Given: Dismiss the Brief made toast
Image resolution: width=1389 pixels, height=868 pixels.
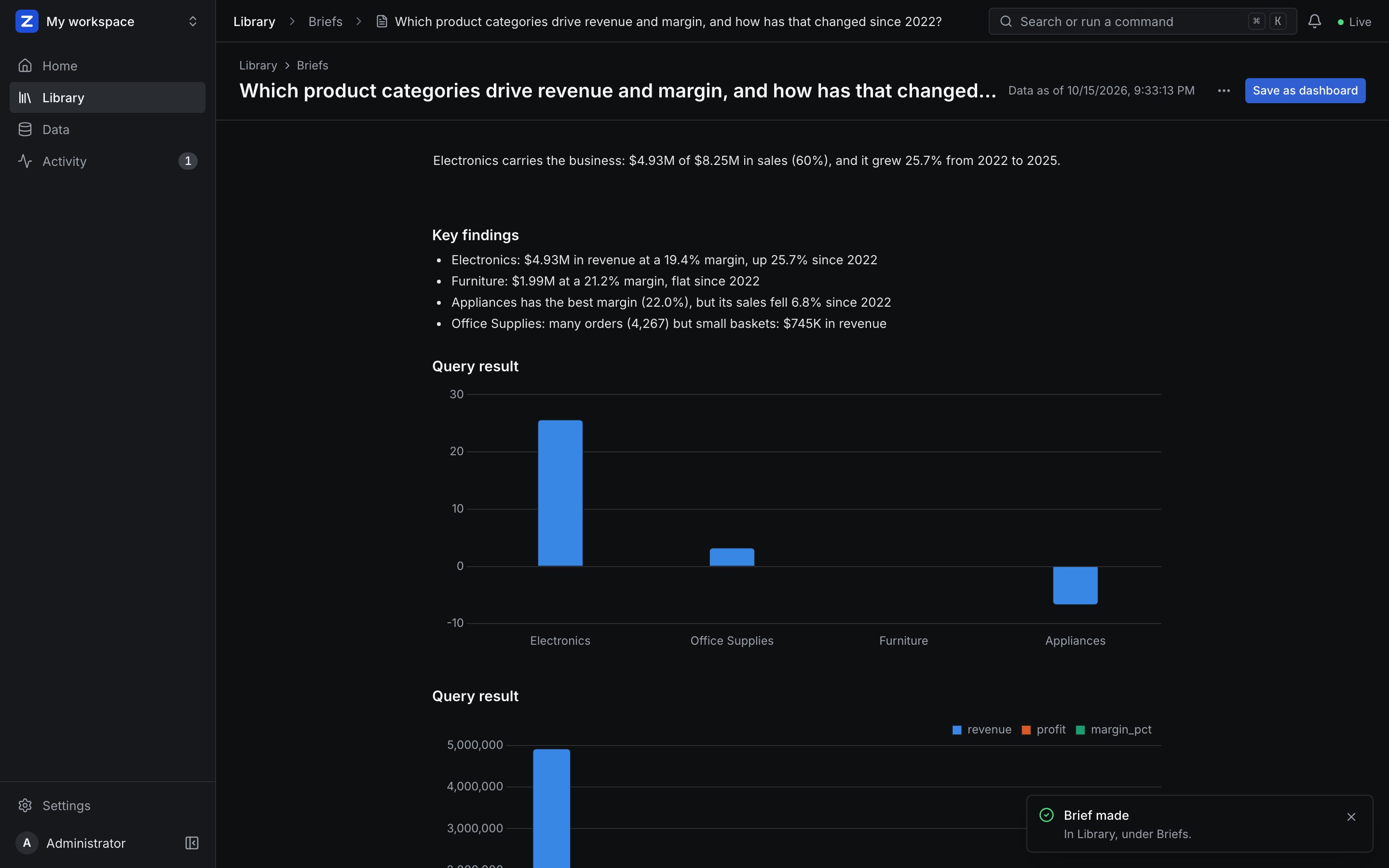Looking at the screenshot, I should tap(1351, 816).
